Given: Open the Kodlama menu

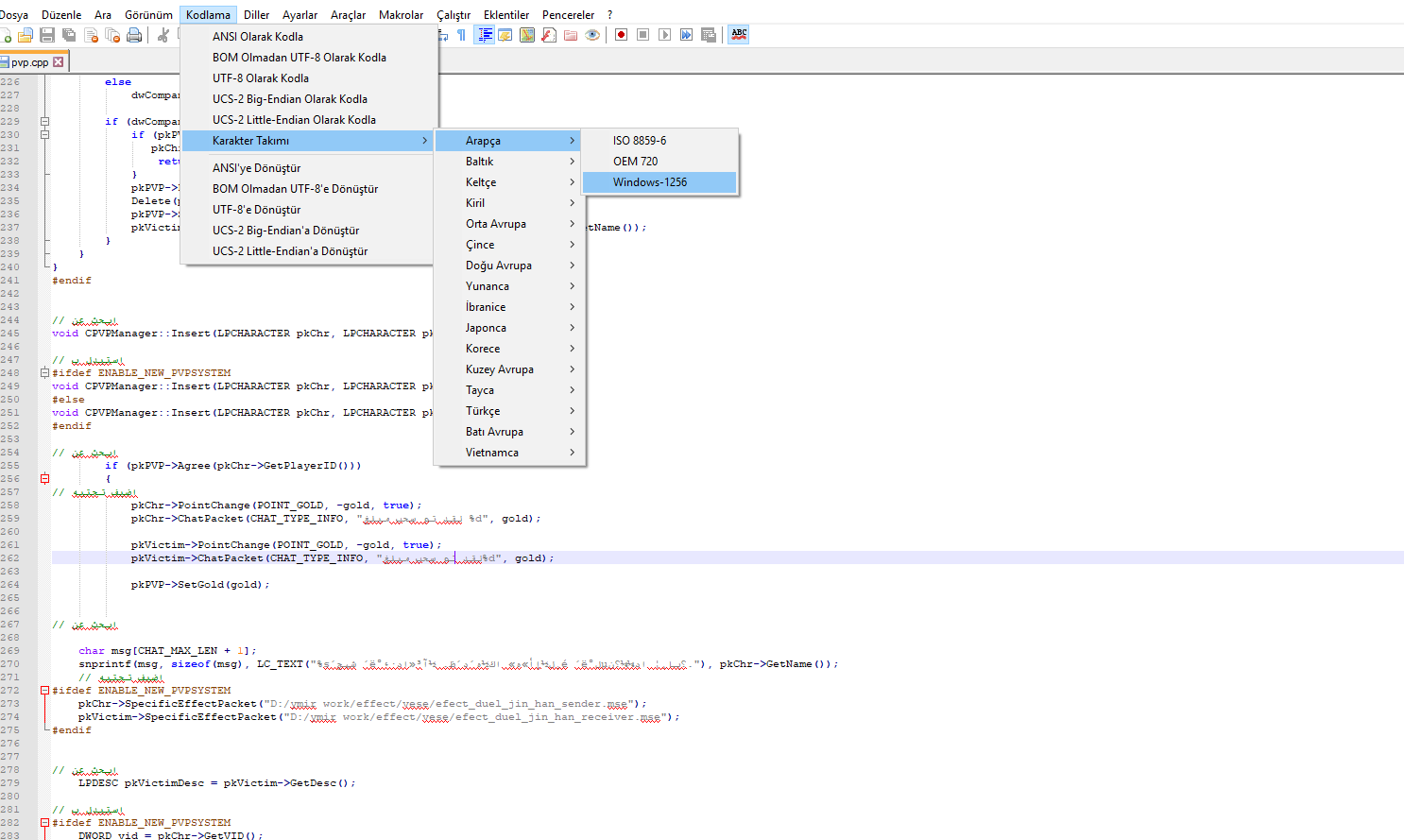Looking at the screenshot, I should click(208, 15).
